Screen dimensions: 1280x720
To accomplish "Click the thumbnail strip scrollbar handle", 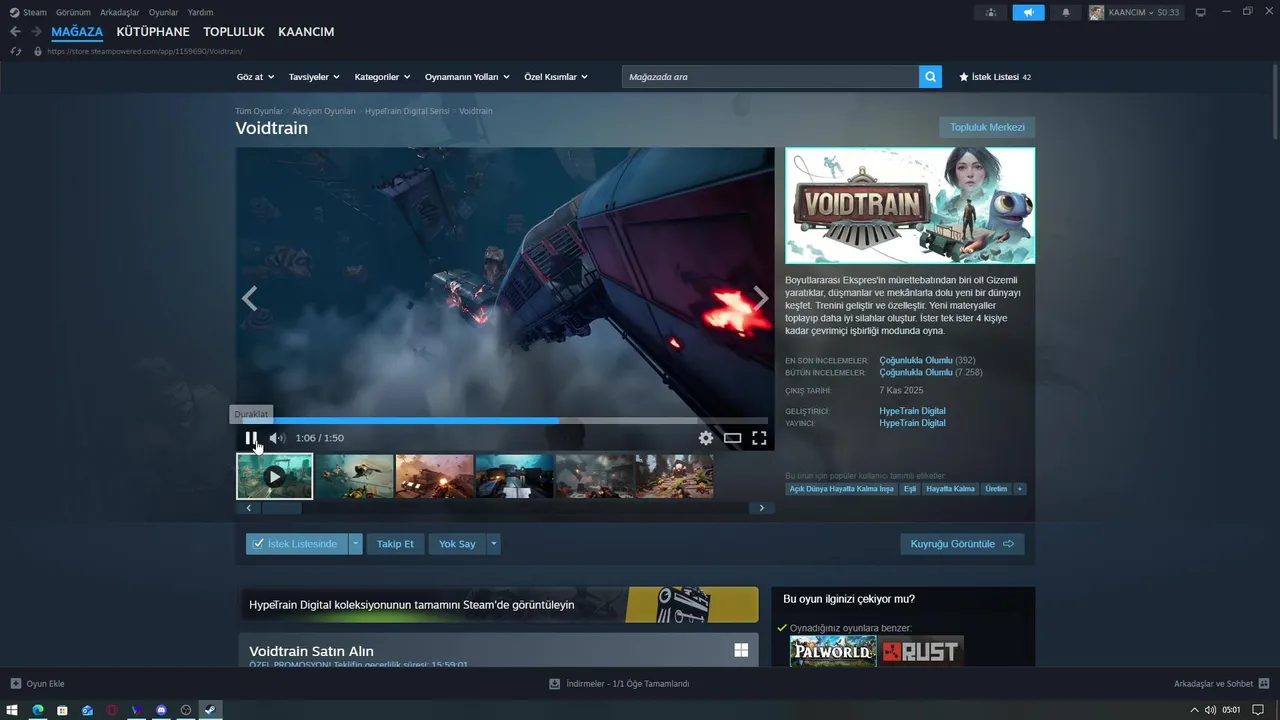I will tap(281, 508).
